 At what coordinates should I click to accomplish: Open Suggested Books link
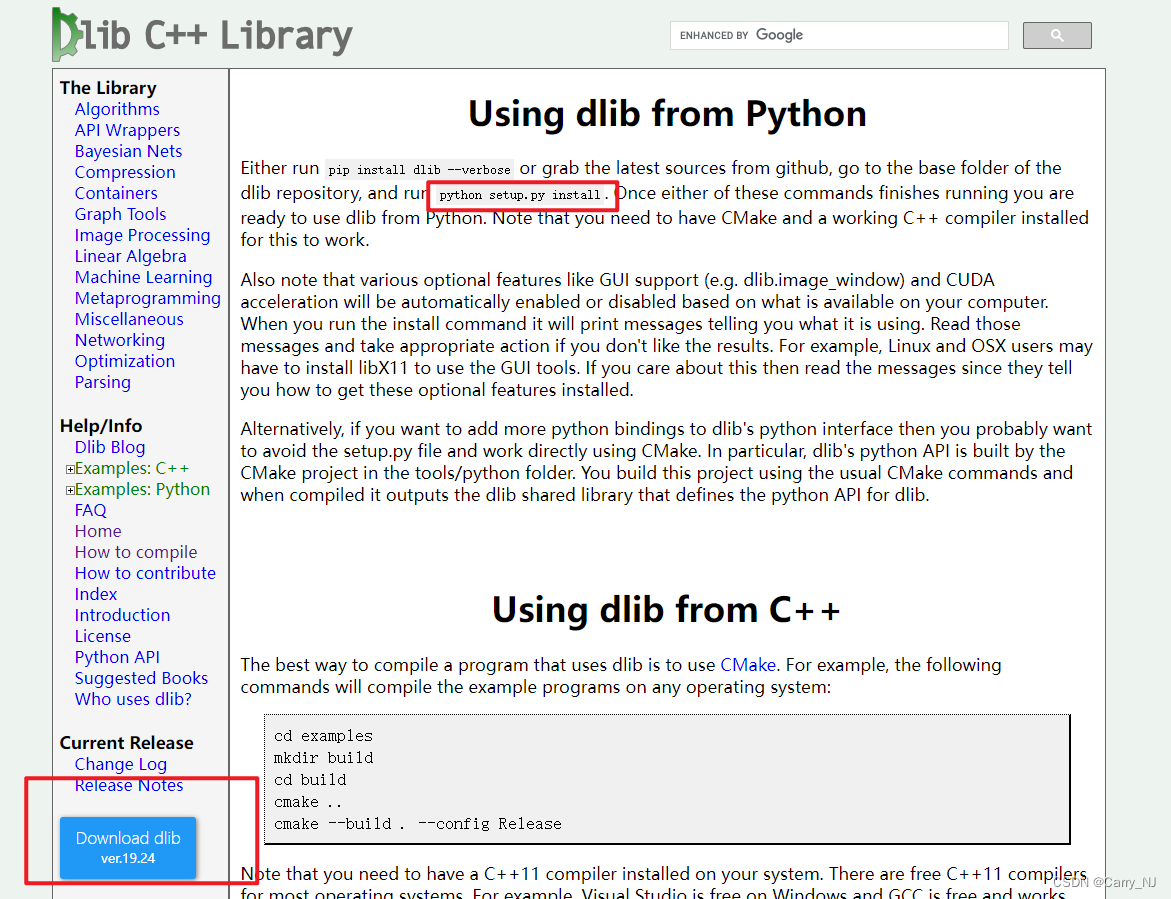pos(141,678)
